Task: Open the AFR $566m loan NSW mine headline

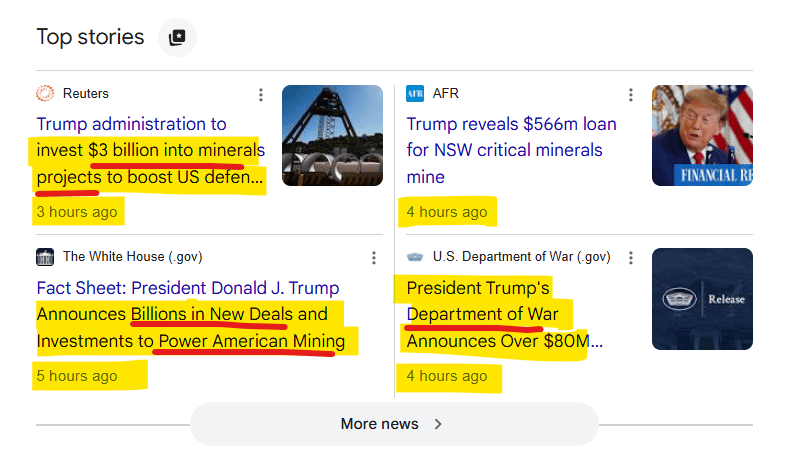Action: [x=511, y=150]
